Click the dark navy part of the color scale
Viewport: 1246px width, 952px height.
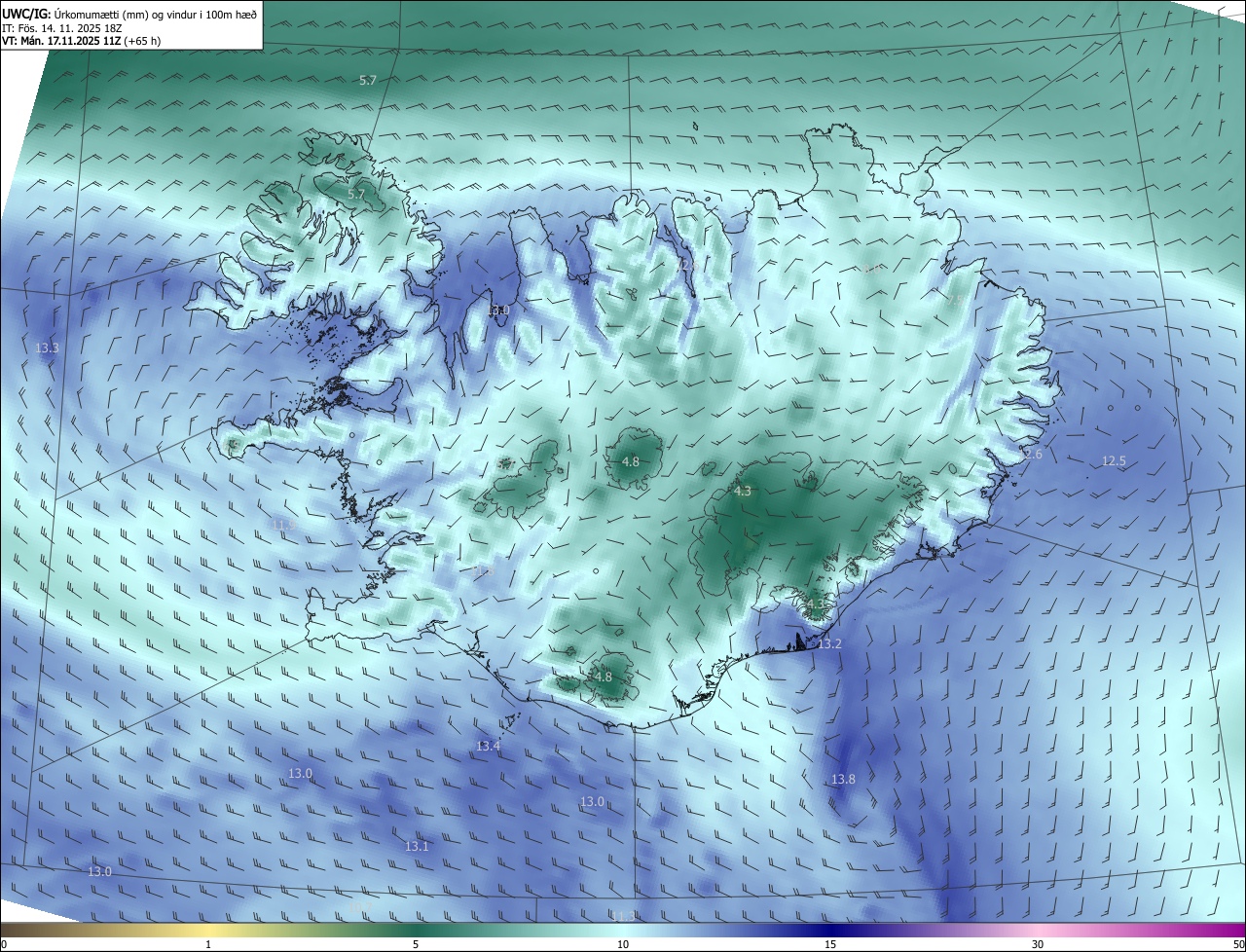(x=830, y=930)
